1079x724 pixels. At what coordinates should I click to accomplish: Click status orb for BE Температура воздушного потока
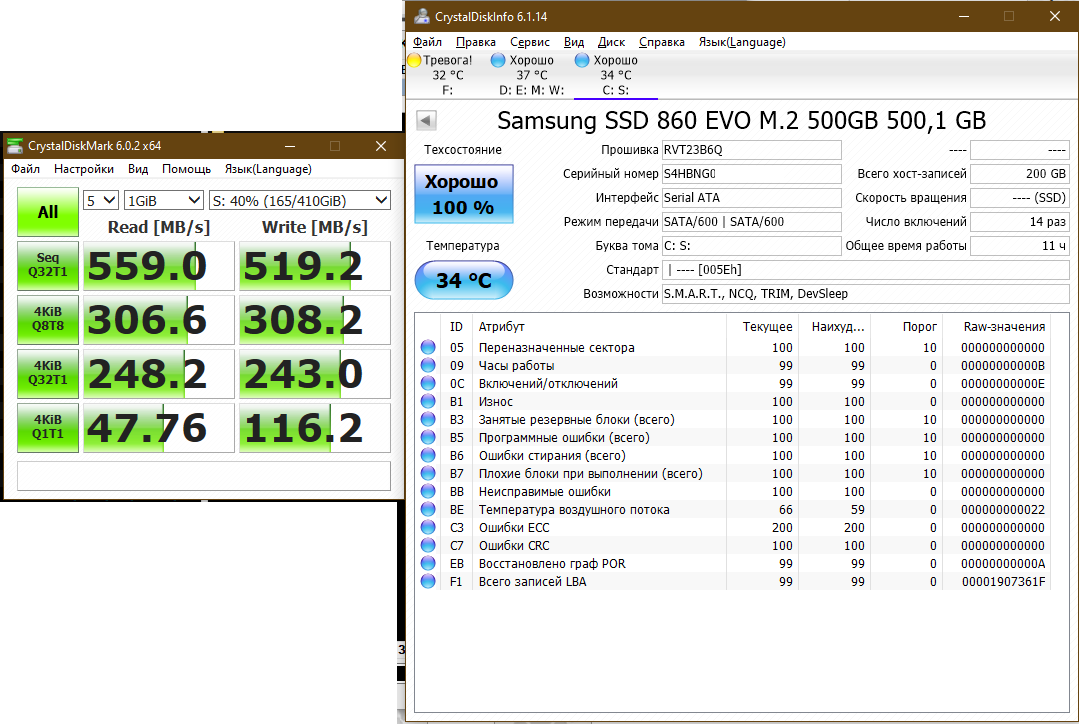[428, 509]
